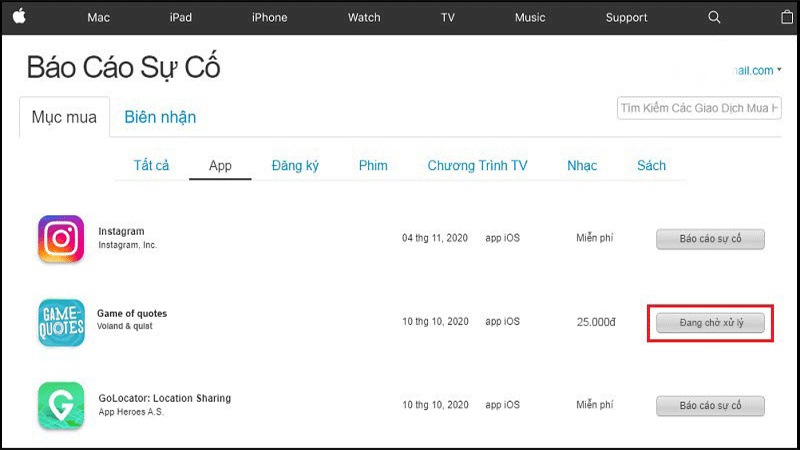Image resolution: width=800 pixels, height=450 pixels.
Task: Select the Nhạc category
Action: click(x=582, y=165)
